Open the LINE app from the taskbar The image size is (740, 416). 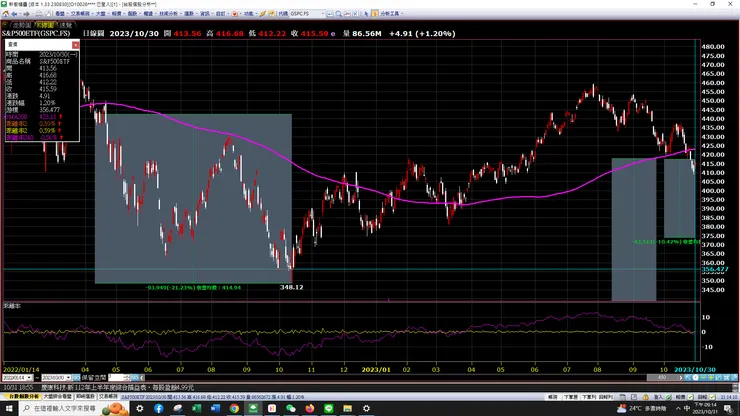point(328,408)
